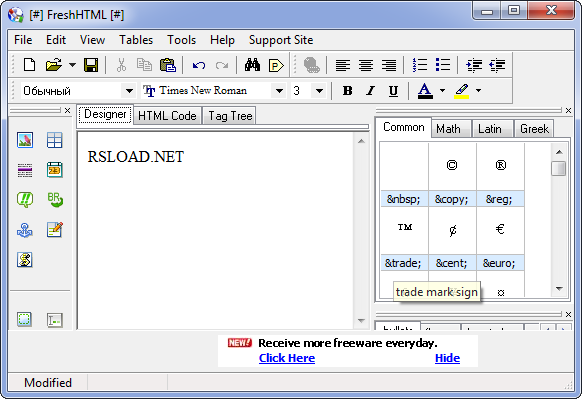Image resolution: width=582 pixels, height=399 pixels.
Task: Switch to the HTML Code tab
Action: pos(167,116)
